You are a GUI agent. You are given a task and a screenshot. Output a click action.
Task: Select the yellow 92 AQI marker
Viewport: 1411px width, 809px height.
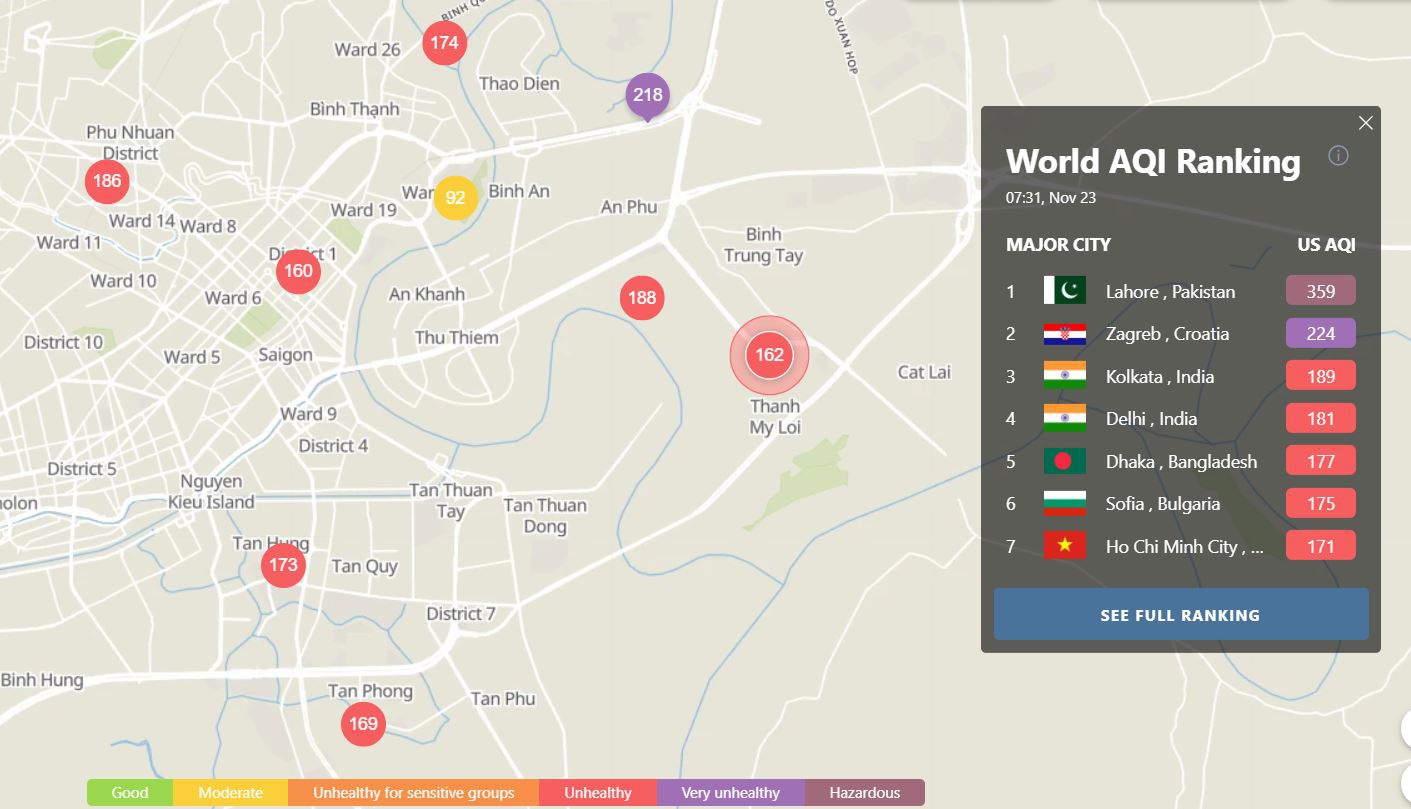[x=455, y=197]
